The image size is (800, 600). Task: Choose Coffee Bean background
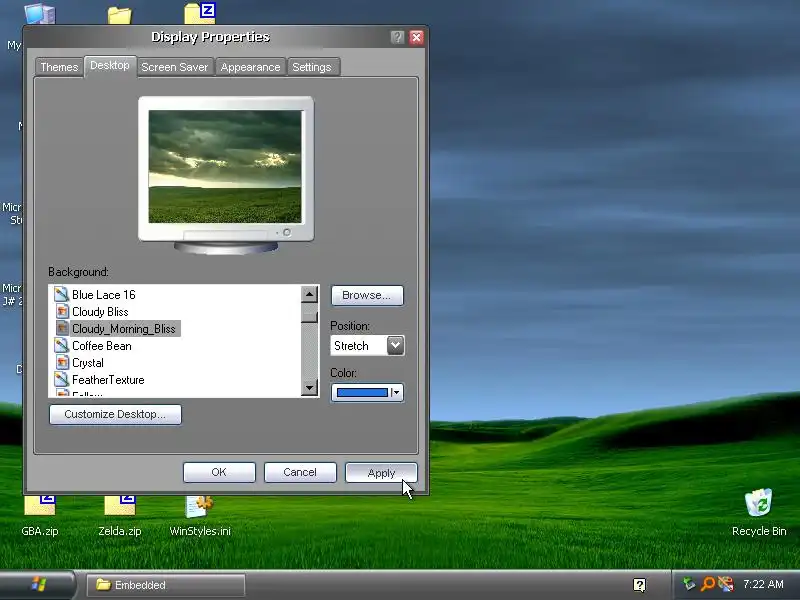[102, 345]
